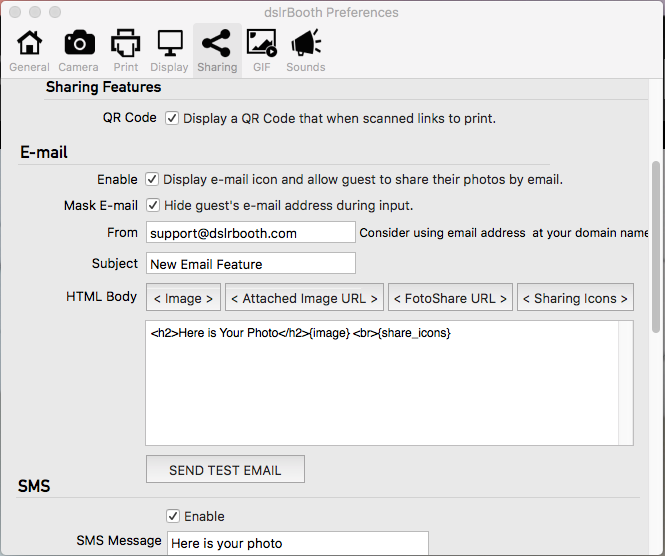The image size is (665, 556).
Task: Click the Sharing Features heading
Action: click(x=103, y=87)
